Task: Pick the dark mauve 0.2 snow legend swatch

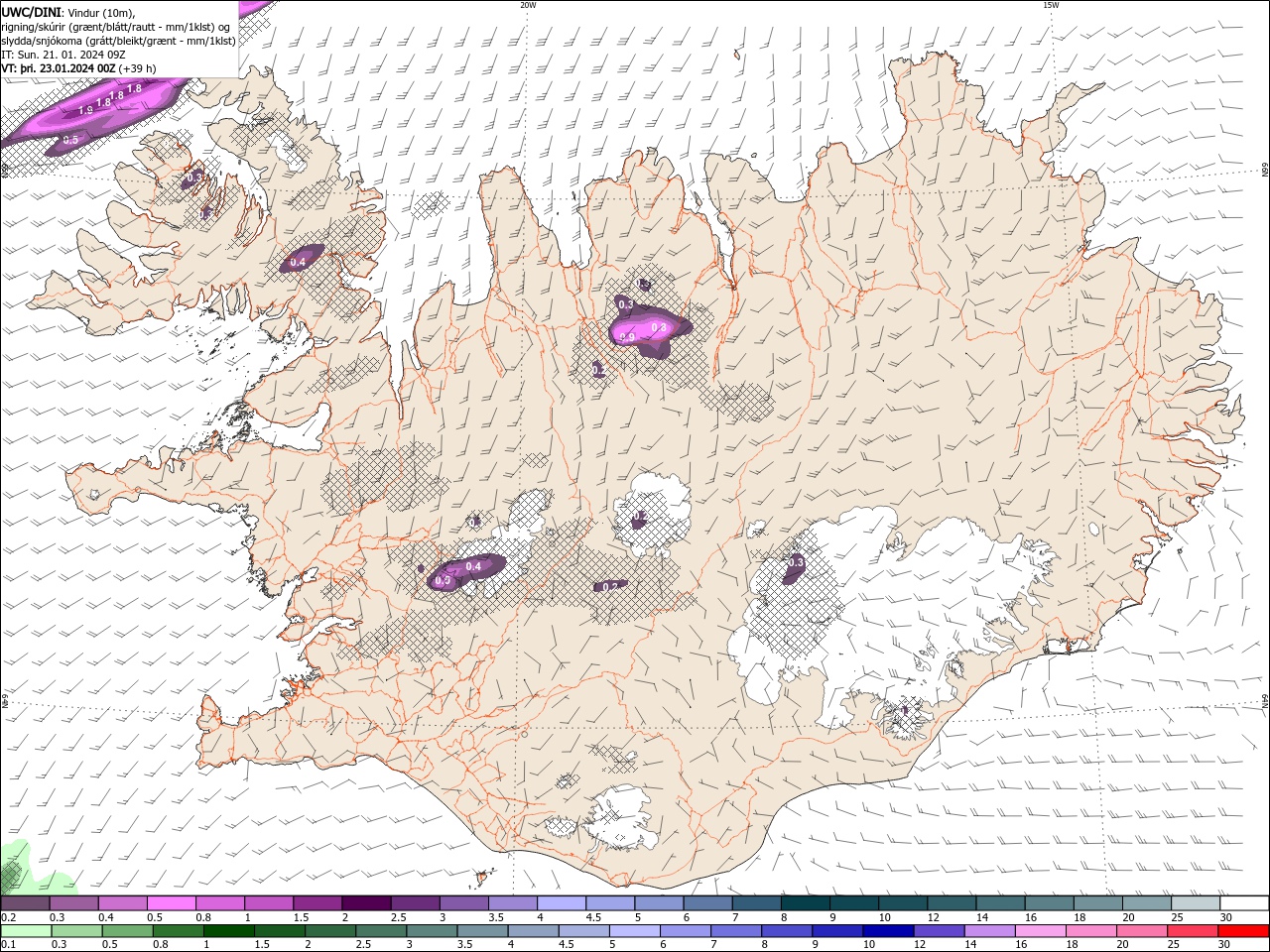Action: pos(25,903)
